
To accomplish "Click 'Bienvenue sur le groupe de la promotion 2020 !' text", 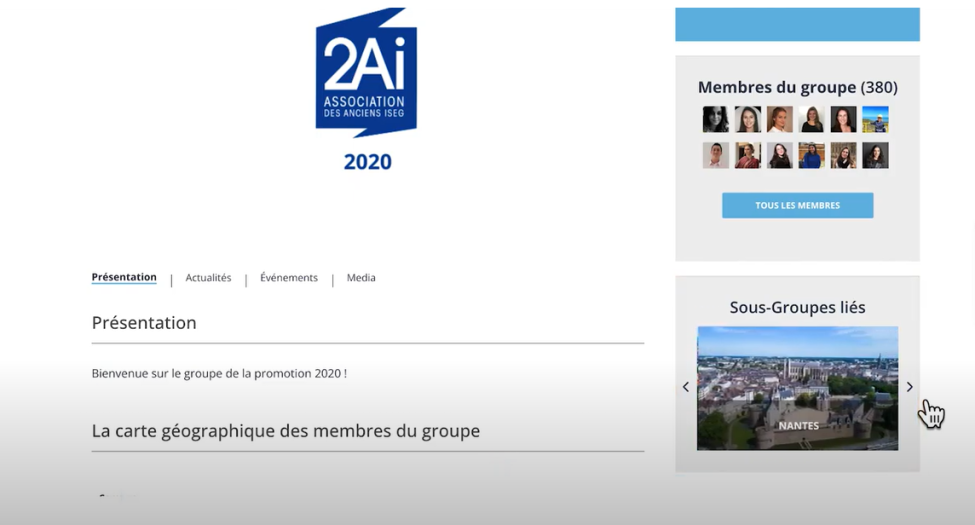I will tap(219, 373).
